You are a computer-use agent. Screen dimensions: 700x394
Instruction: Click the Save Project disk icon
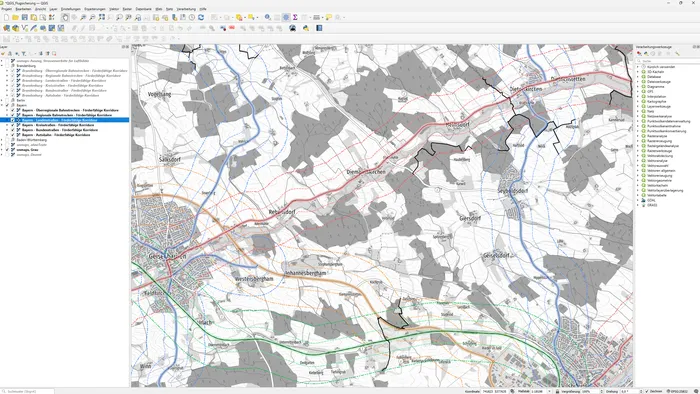(25, 17)
